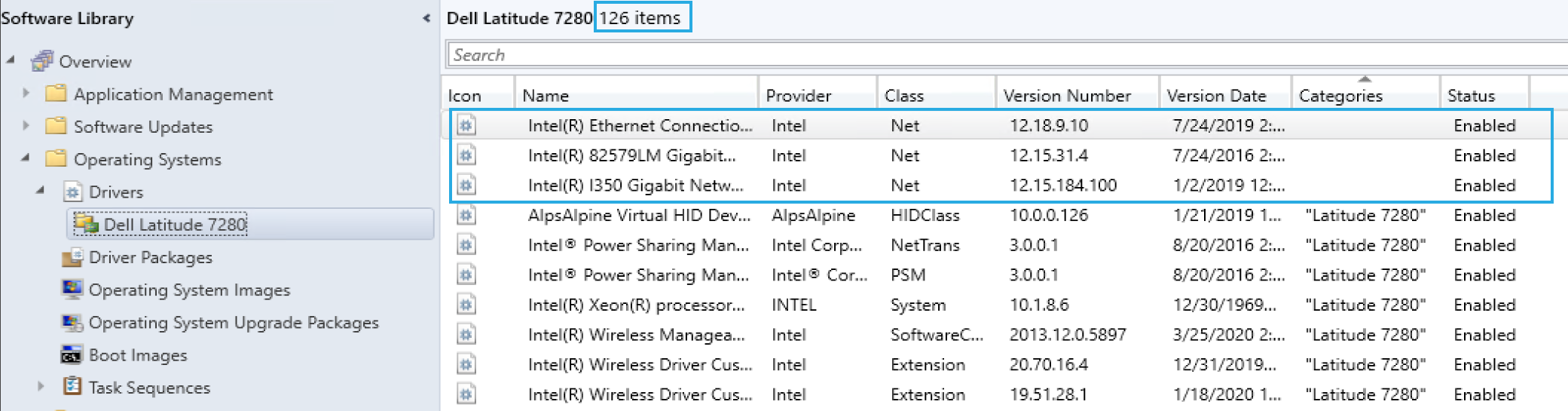The height and width of the screenshot is (411, 1568).
Task: Select the Dell Latitude 7280 folder icon
Action: pos(86,224)
